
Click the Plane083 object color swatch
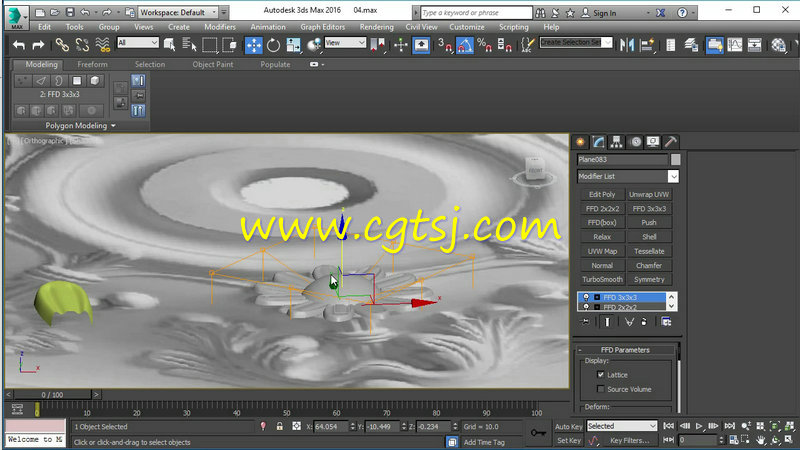676,160
